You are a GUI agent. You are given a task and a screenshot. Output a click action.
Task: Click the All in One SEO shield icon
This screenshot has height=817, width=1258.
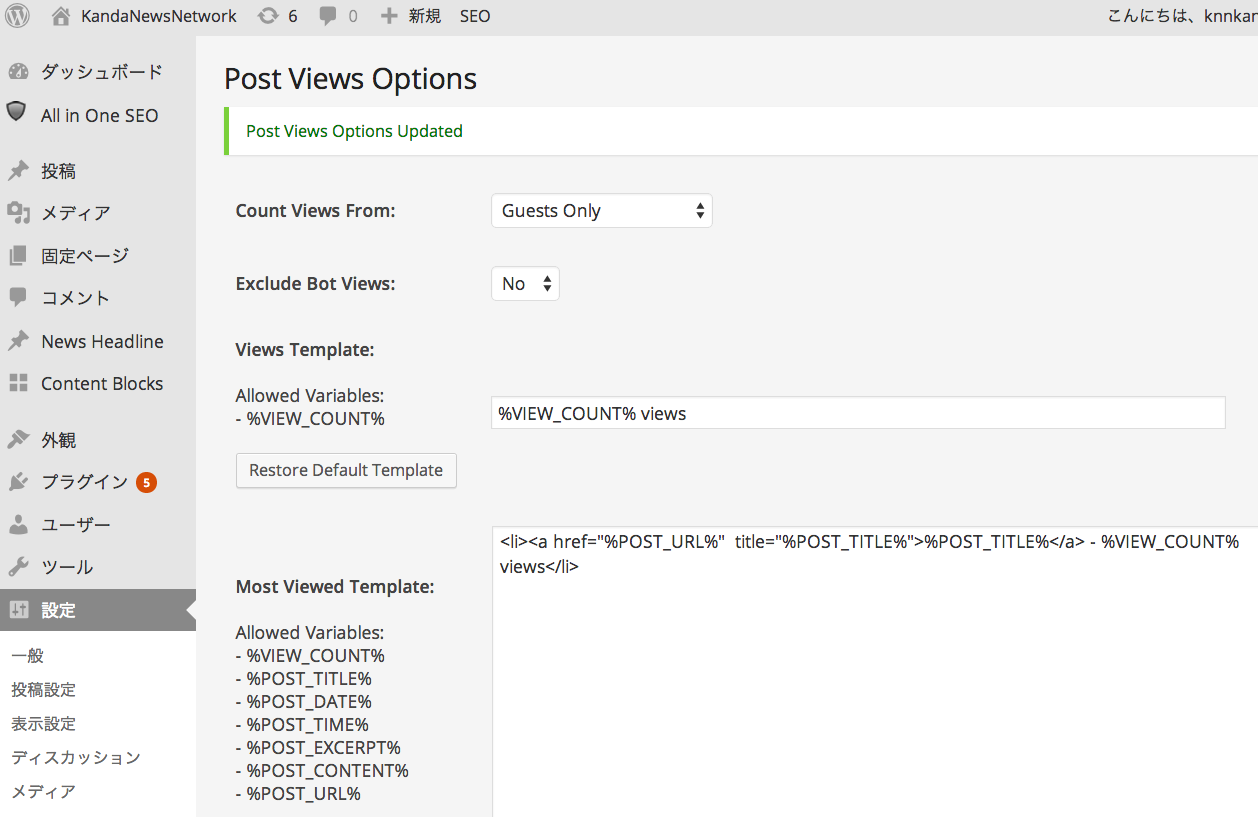pyautogui.click(x=17, y=113)
